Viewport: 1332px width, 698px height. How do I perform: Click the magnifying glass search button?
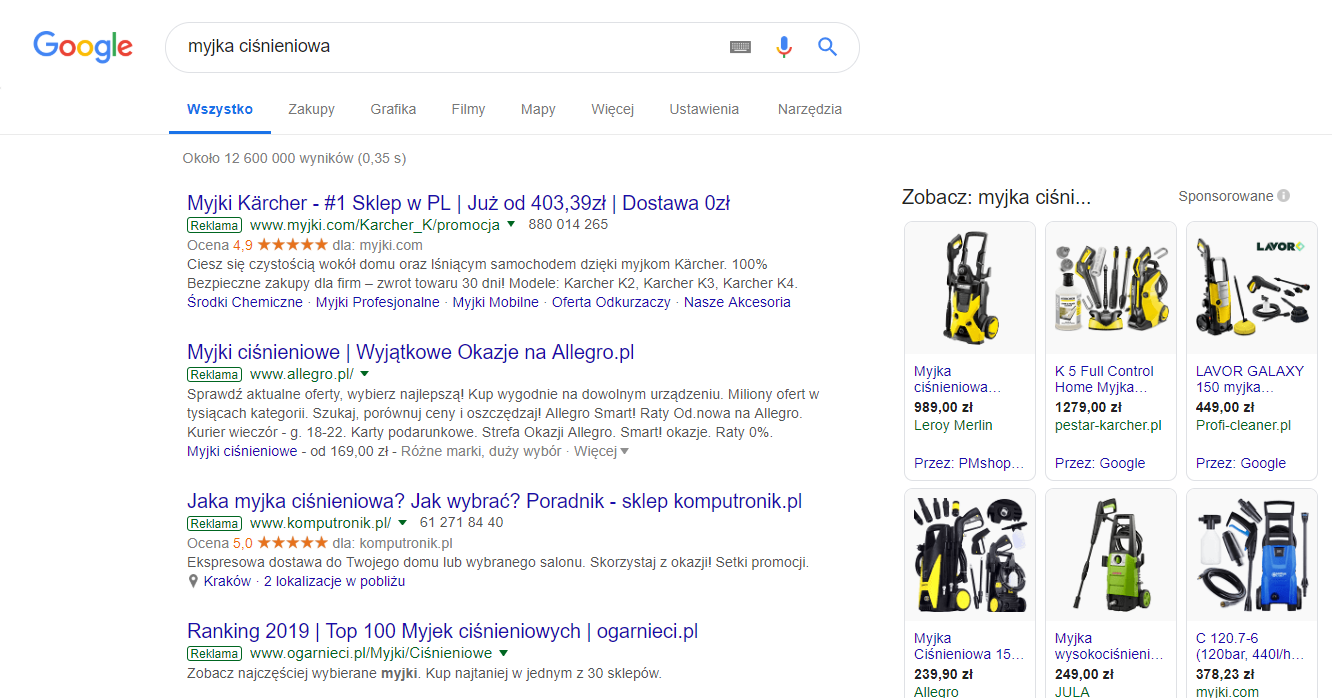point(827,47)
